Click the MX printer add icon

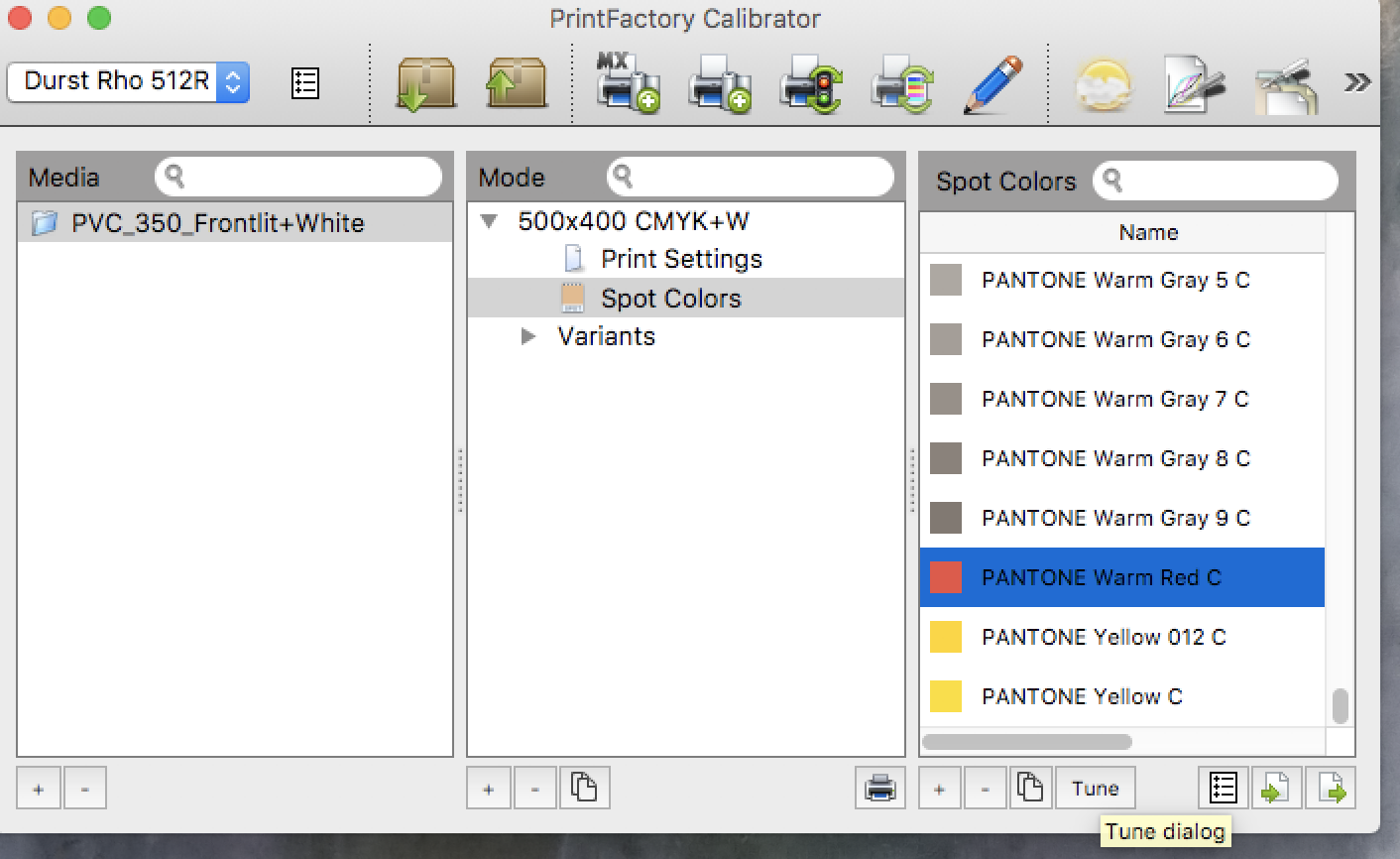tap(628, 82)
